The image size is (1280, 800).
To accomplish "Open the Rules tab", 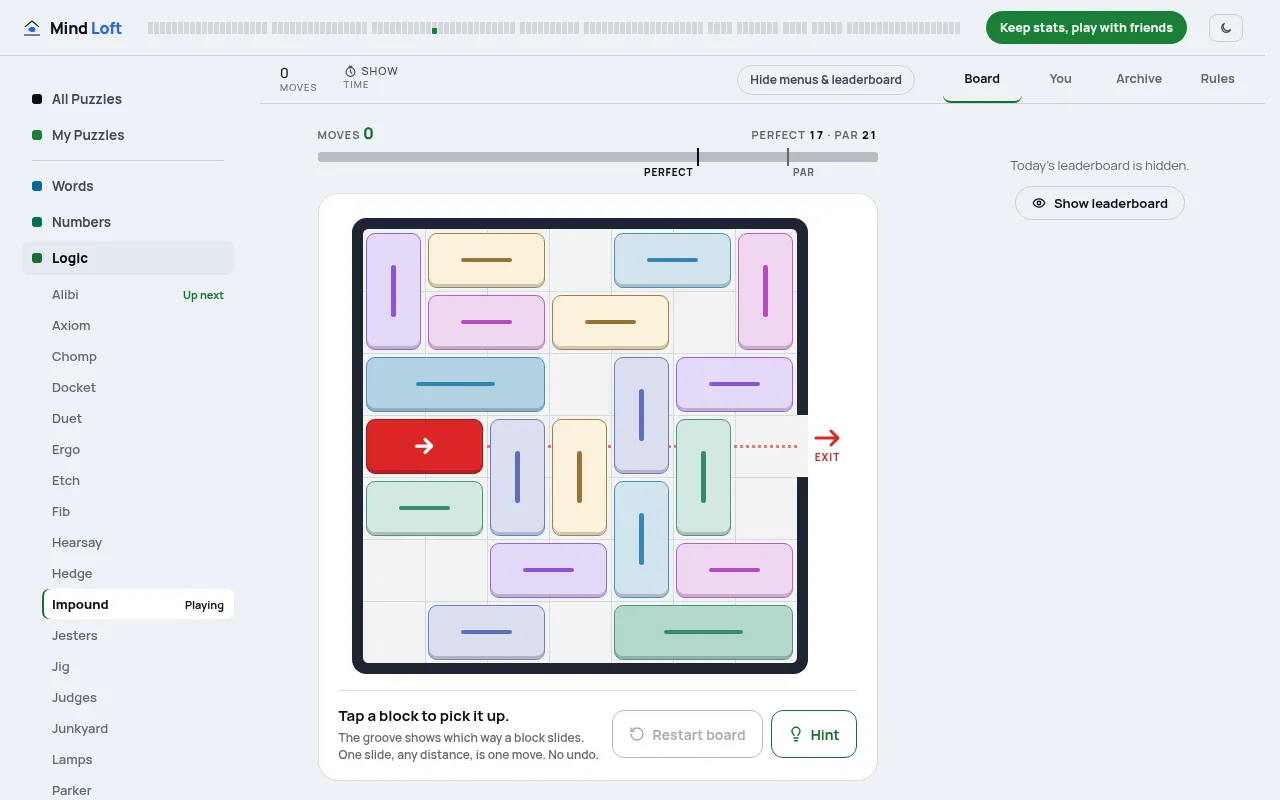I will pos(1218,79).
